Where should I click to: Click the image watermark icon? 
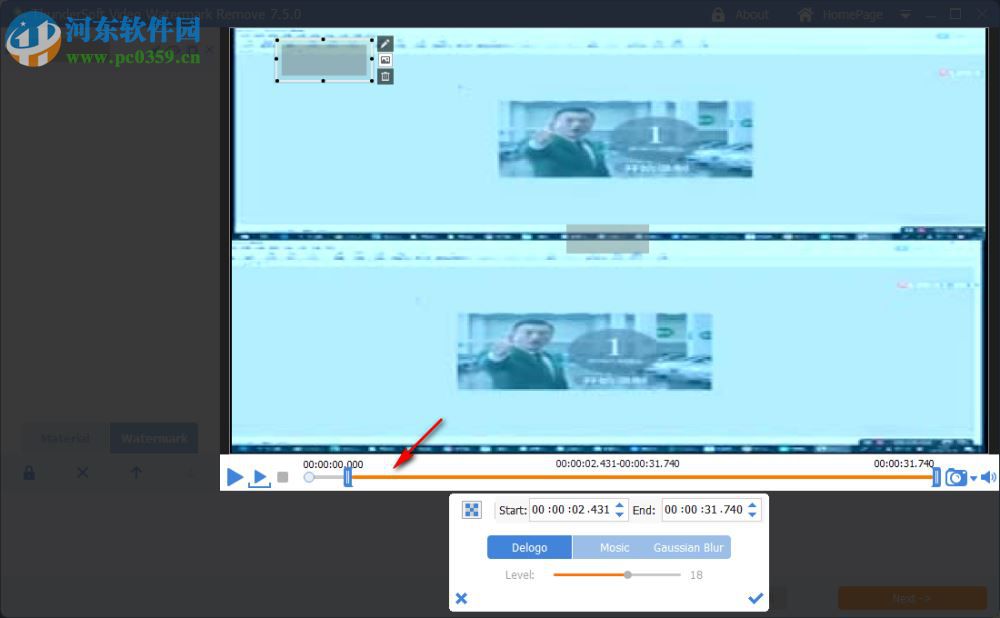[x=385, y=60]
